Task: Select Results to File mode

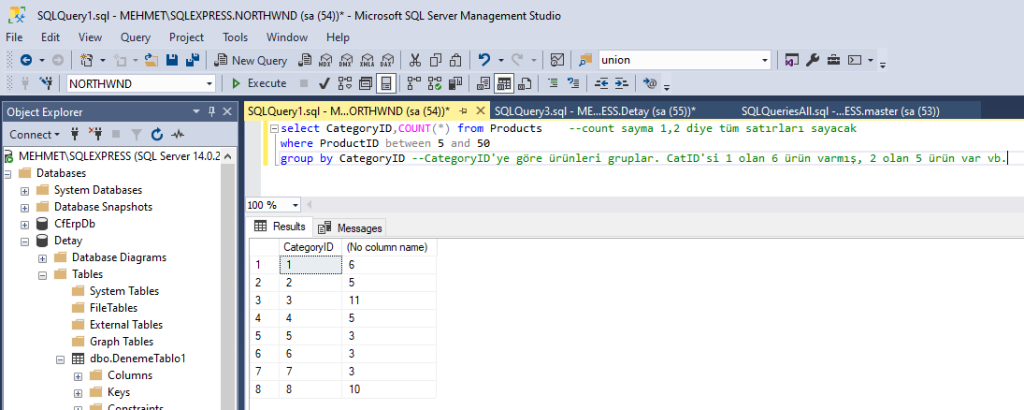Action: [524, 83]
